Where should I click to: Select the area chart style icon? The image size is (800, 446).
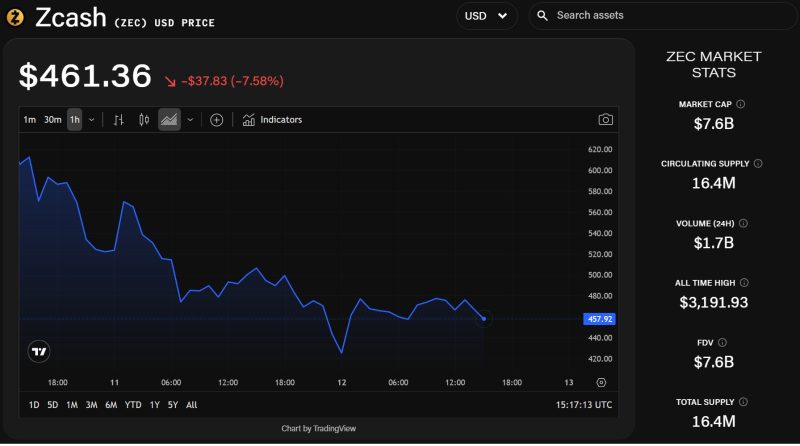pyautogui.click(x=169, y=120)
